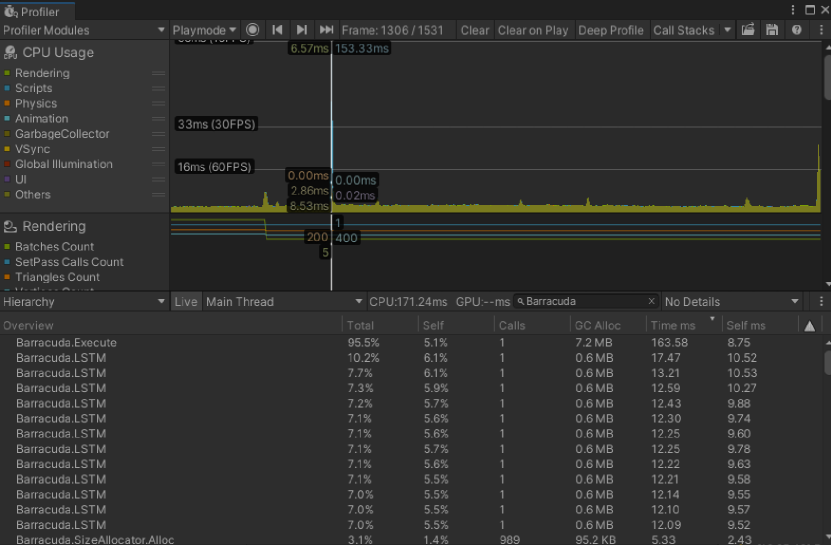Click the record profiling button
The image size is (831, 545).
(253, 30)
